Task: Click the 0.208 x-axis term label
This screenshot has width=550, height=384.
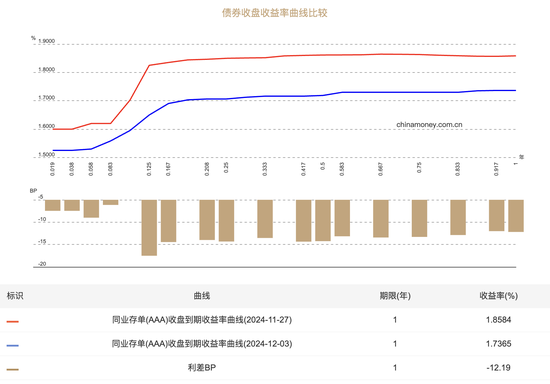Action: tap(207, 169)
